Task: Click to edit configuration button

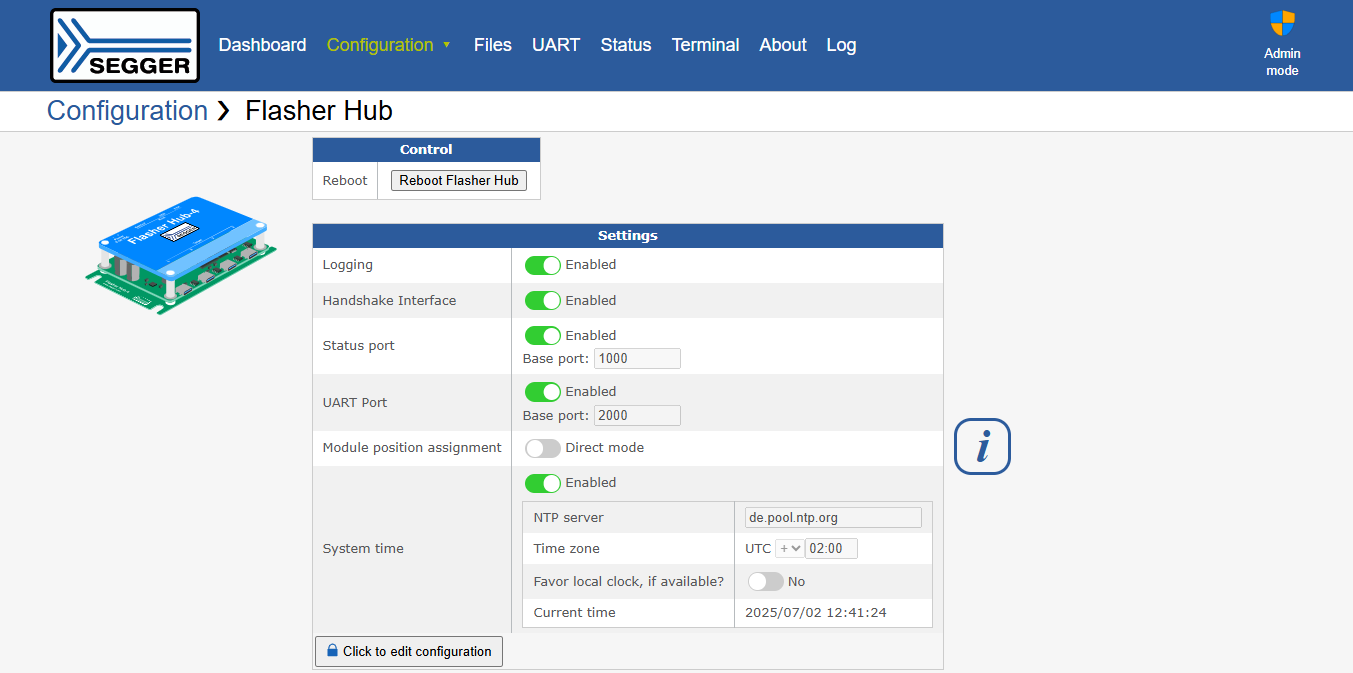Action: point(409,651)
